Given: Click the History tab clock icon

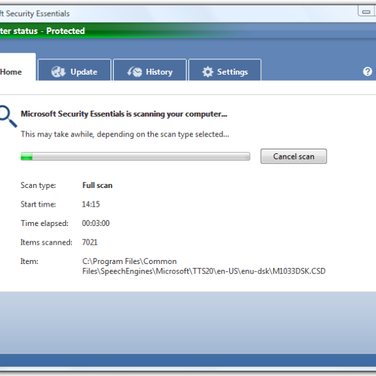Looking at the screenshot, I should click(x=135, y=72).
